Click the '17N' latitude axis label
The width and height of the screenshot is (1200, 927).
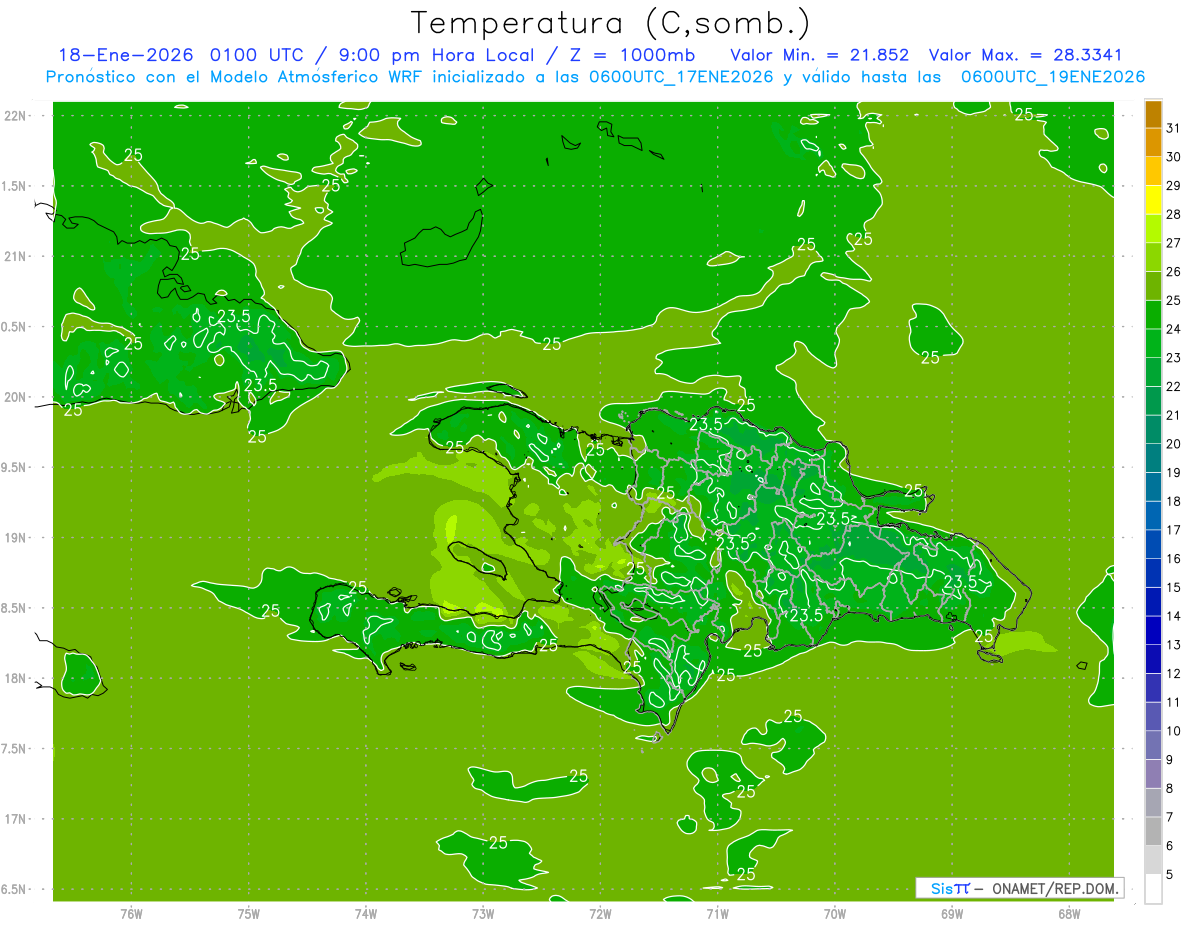coord(15,819)
